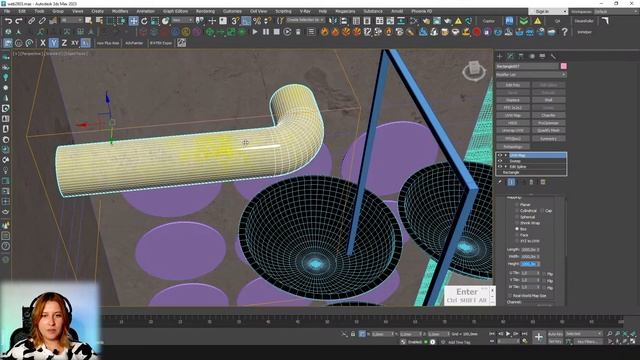Open the File menu
The height and width of the screenshot is (360, 640).
point(7,11)
